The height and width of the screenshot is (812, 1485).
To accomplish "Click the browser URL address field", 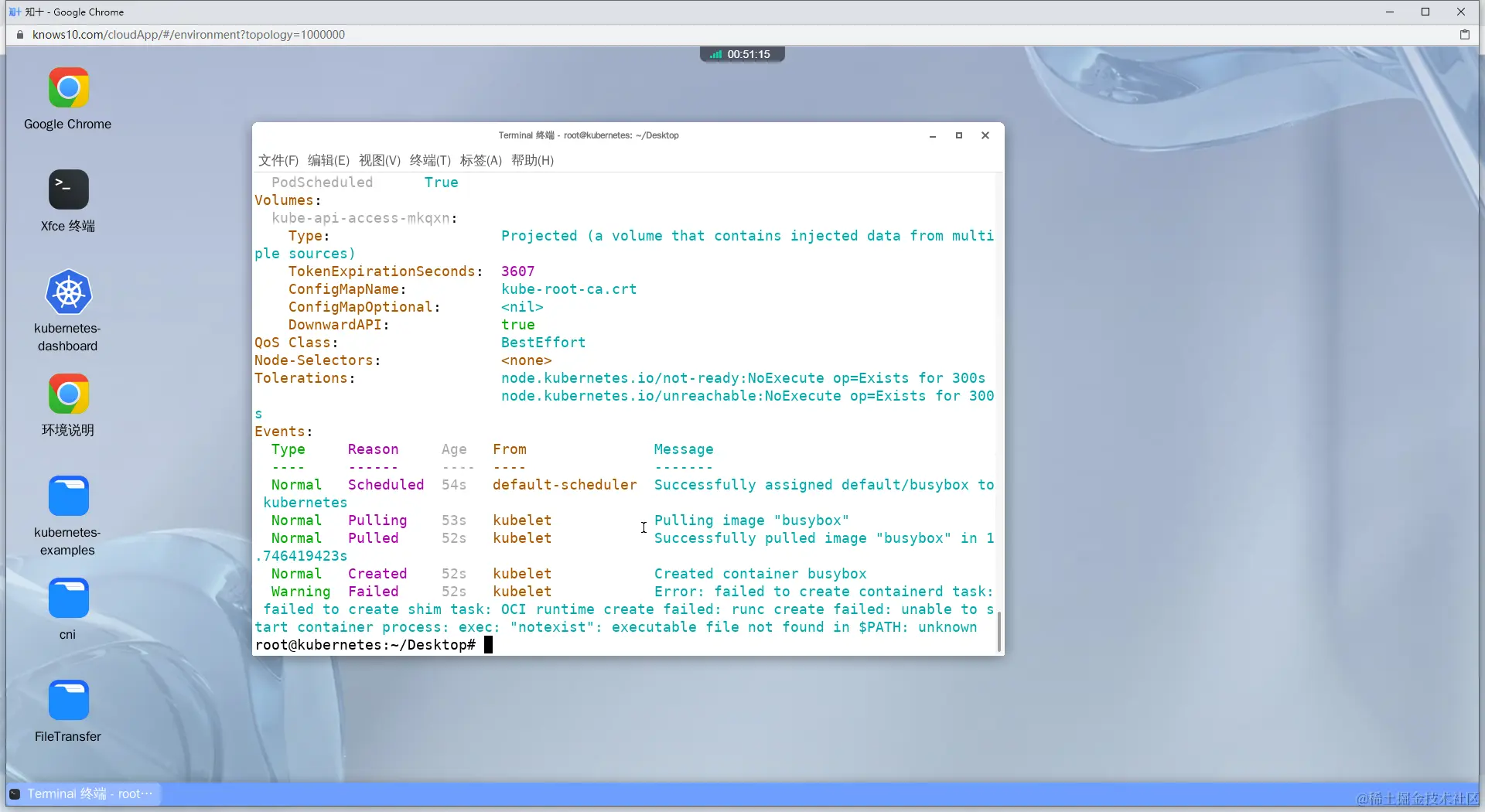I will (189, 35).
